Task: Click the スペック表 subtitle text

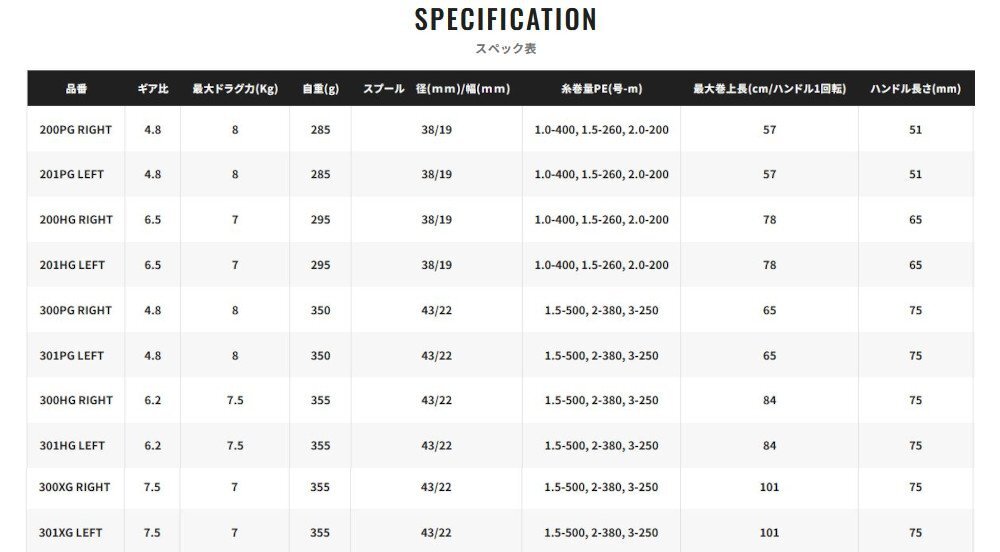Action: pyautogui.click(x=505, y=48)
